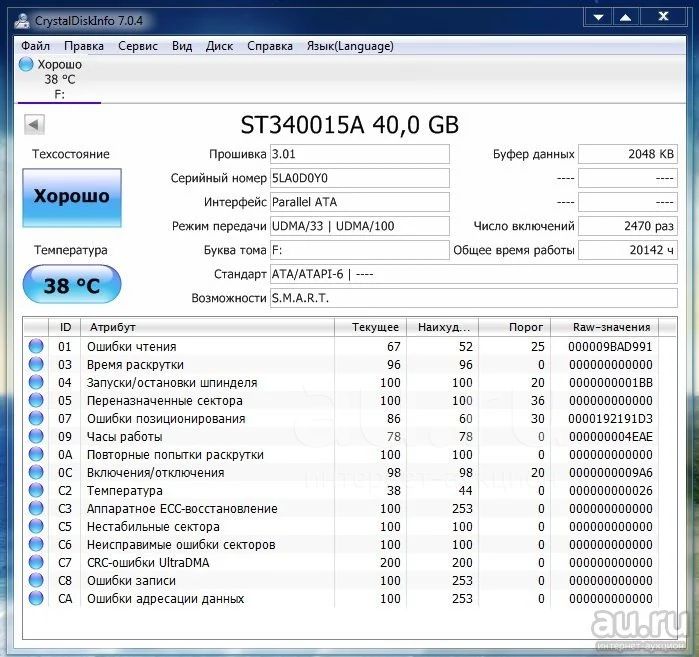Click the previous disk arrow button

click(34, 125)
